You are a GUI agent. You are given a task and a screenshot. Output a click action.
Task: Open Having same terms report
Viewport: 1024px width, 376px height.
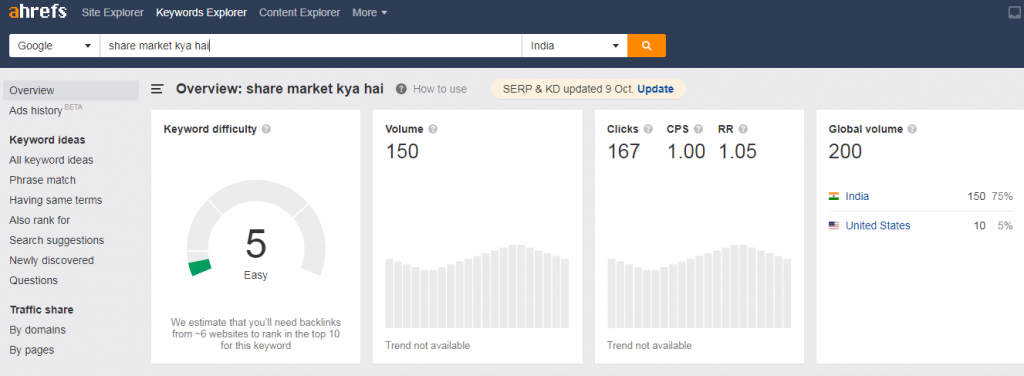click(x=56, y=200)
